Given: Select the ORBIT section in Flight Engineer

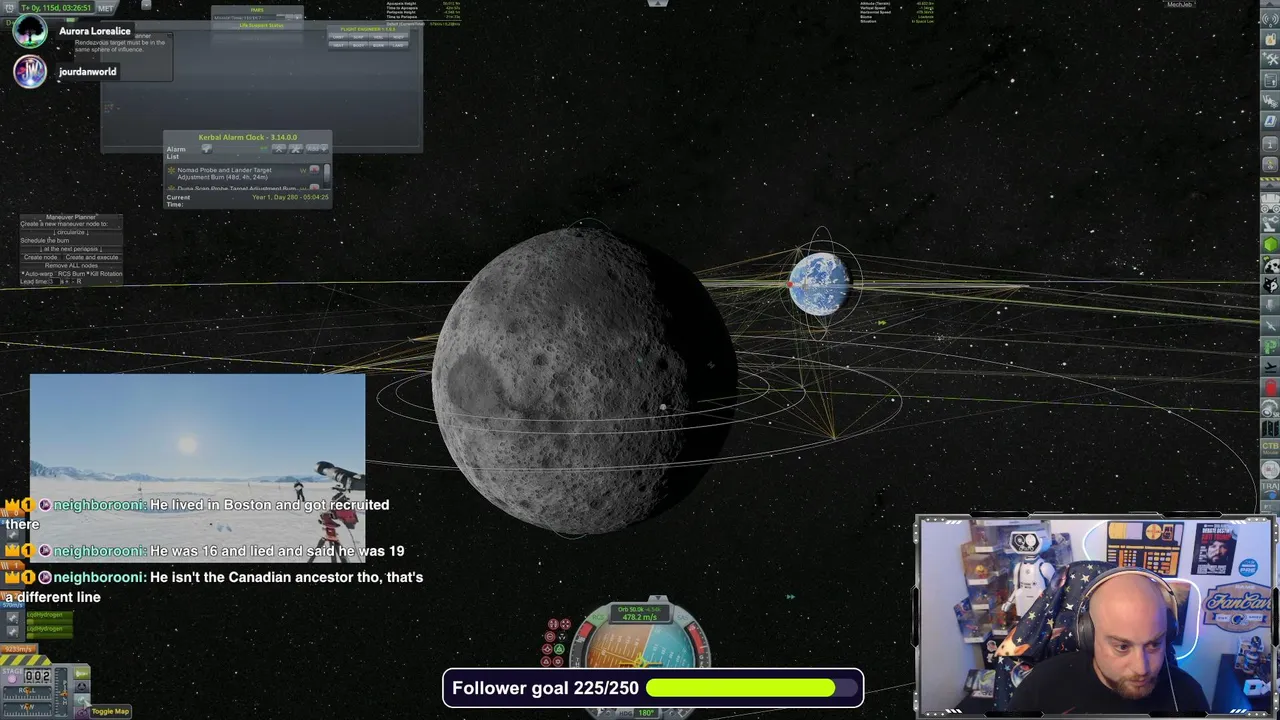Looking at the screenshot, I should click(x=338, y=37).
